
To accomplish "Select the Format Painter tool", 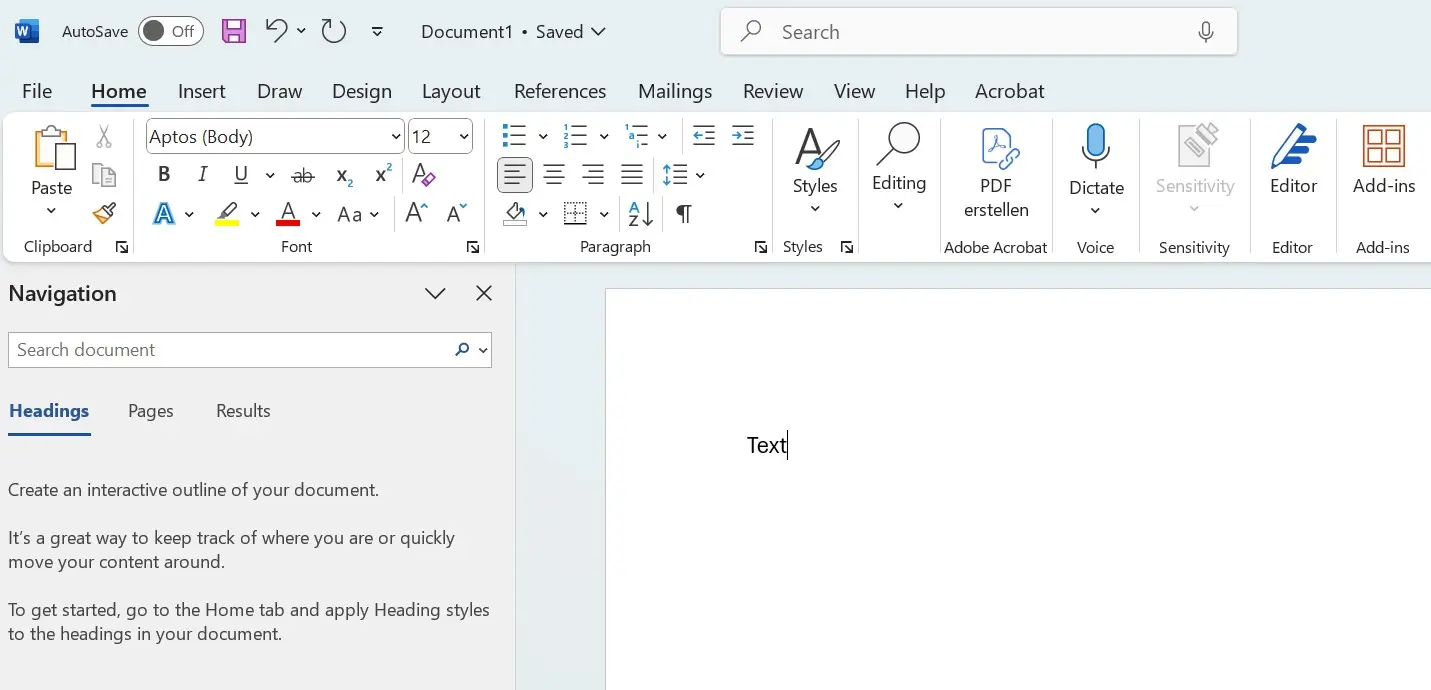I will click(103, 213).
